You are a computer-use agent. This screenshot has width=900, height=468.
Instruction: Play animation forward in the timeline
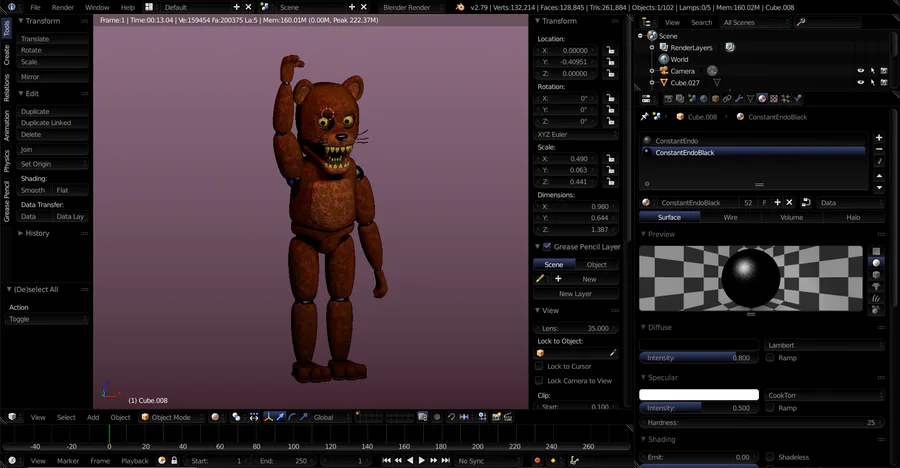point(422,461)
